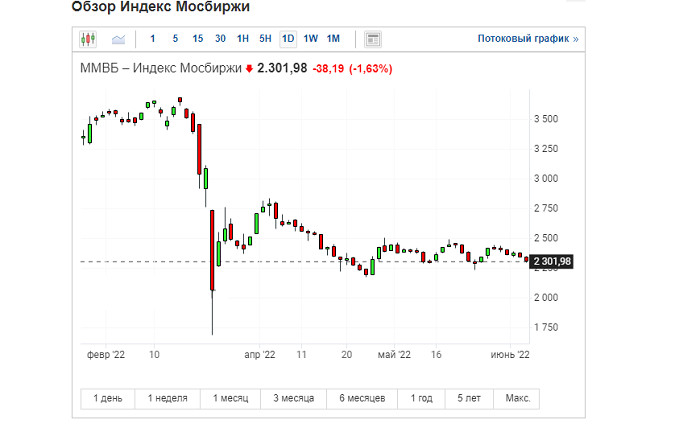Switch to area chart type
The width and height of the screenshot is (675, 428).
click(x=118, y=39)
